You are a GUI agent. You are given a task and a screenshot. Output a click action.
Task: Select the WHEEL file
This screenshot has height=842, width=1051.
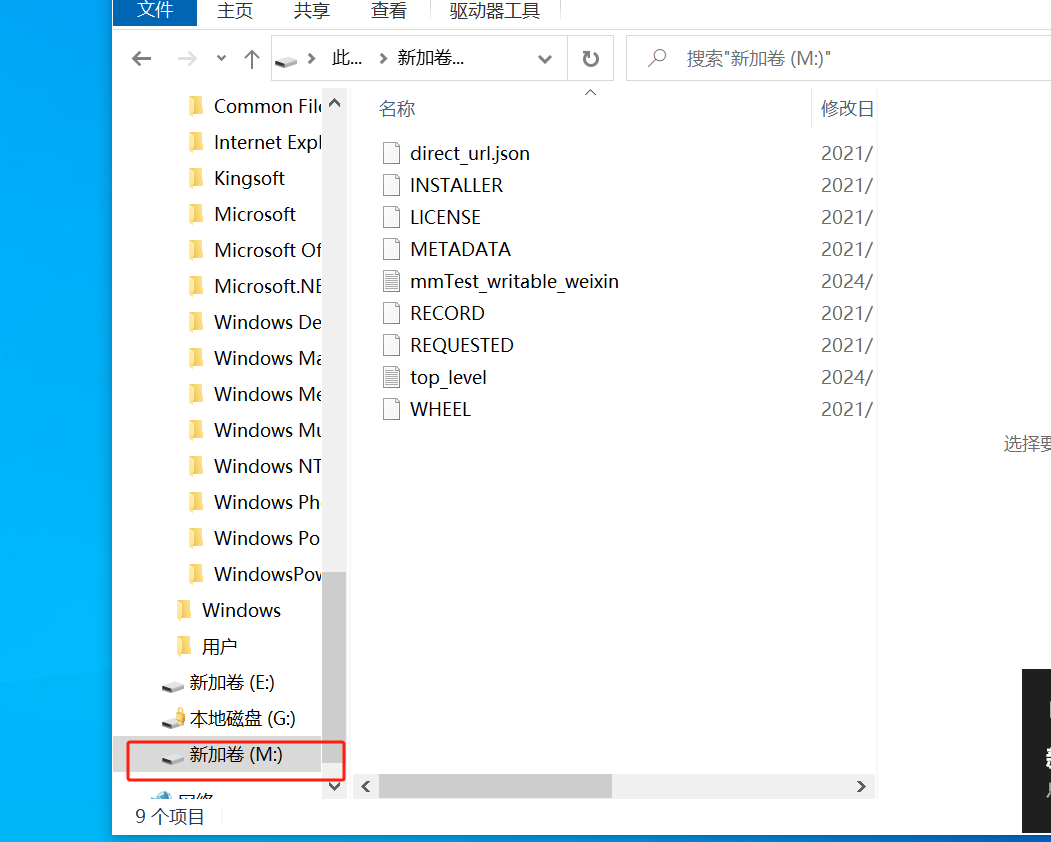coord(440,409)
